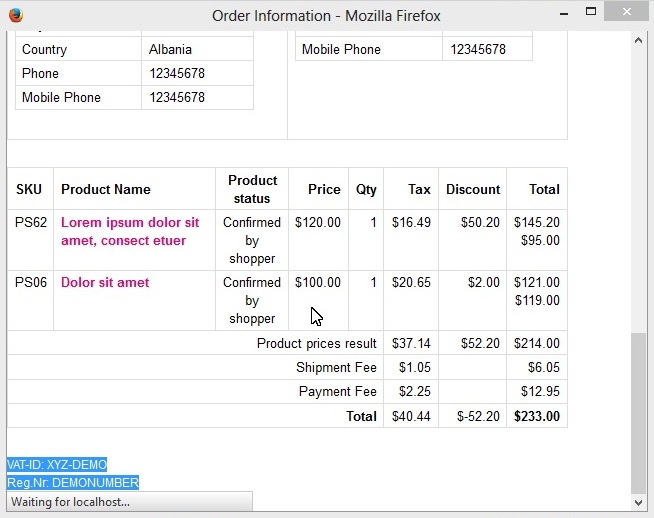Click the 'Discount' column header
Image resolution: width=654 pixels, height=518 pixels.
click(473, 189)
